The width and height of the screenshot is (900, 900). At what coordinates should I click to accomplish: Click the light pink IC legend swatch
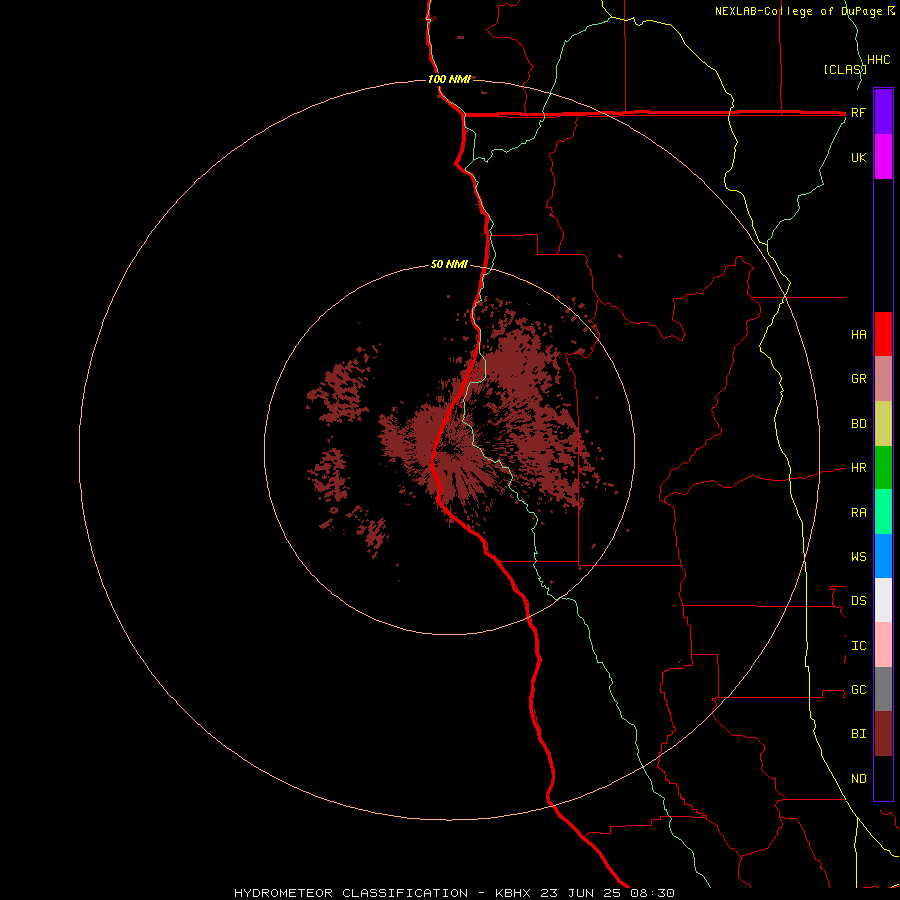click(883, 645)
